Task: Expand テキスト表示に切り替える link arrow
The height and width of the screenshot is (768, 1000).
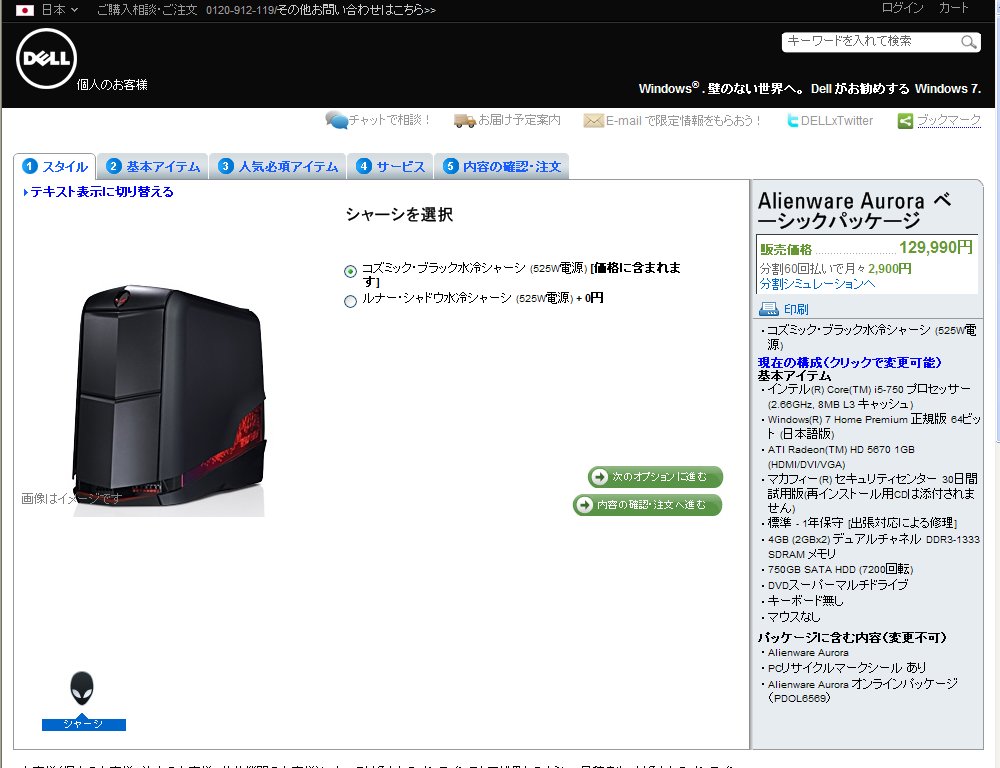Action: pyautogui.click(x=25, y=192)
